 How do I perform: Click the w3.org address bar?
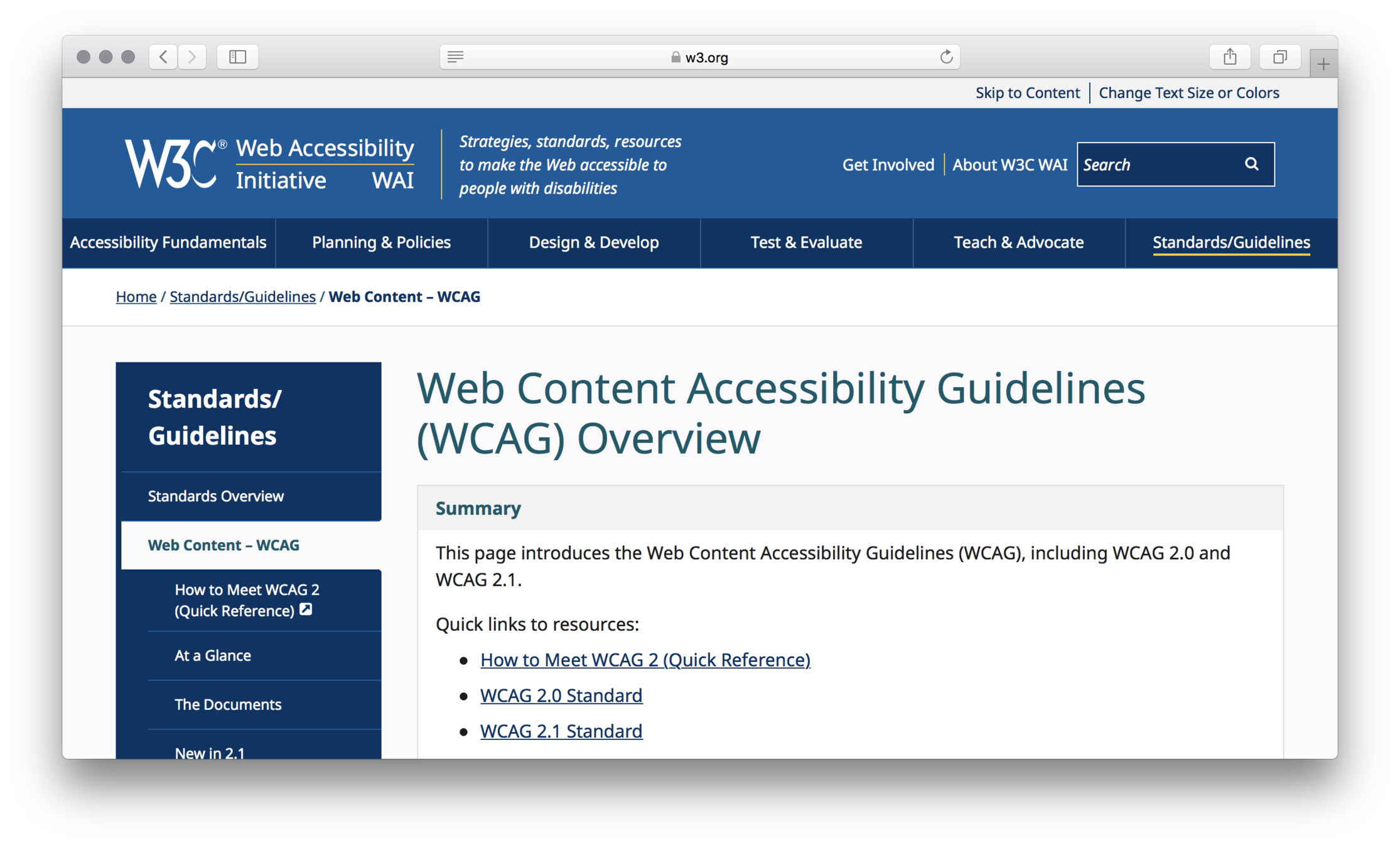click(x=699, y=57)
